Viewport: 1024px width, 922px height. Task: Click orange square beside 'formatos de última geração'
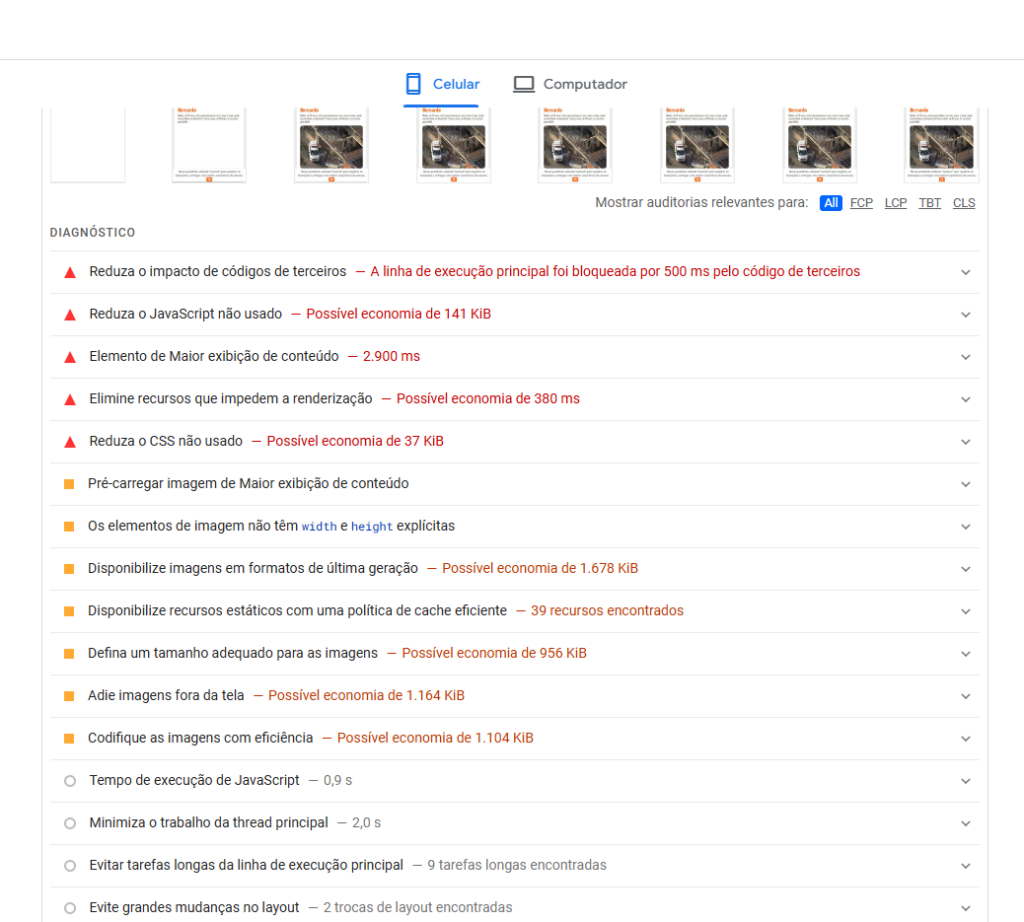pos(69,569)
